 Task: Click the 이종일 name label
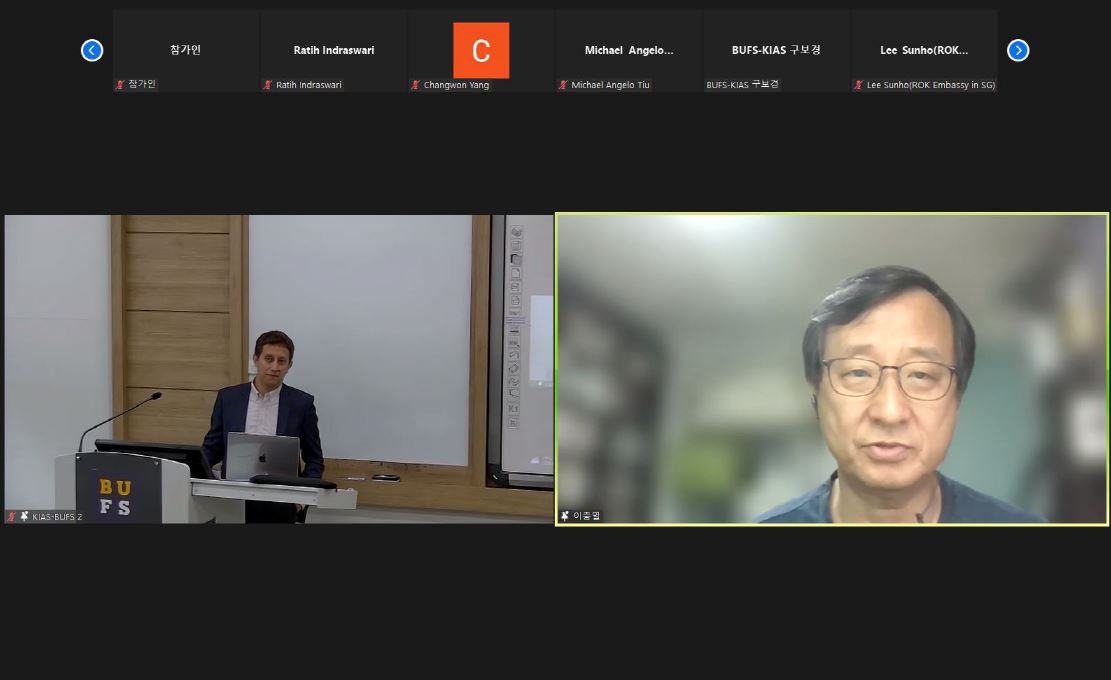tap(587, 516)
